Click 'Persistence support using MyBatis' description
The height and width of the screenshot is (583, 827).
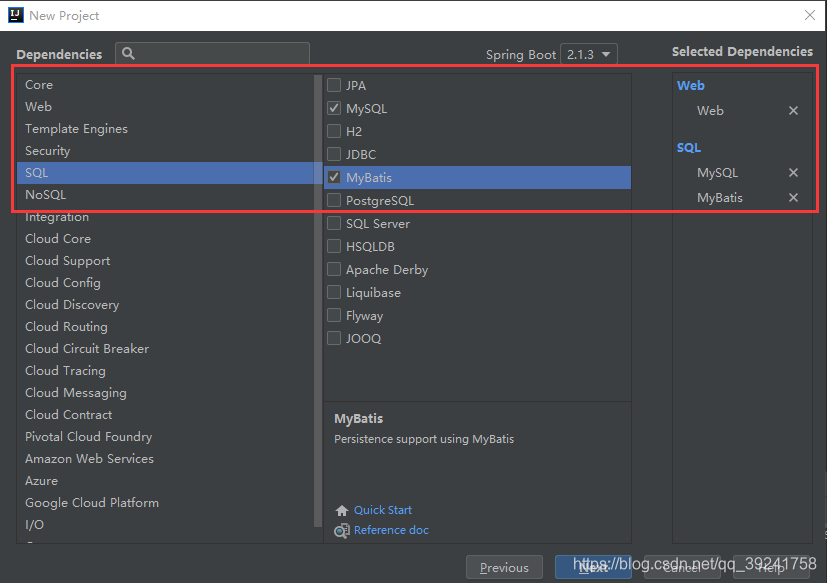click(x=424, y=439)
